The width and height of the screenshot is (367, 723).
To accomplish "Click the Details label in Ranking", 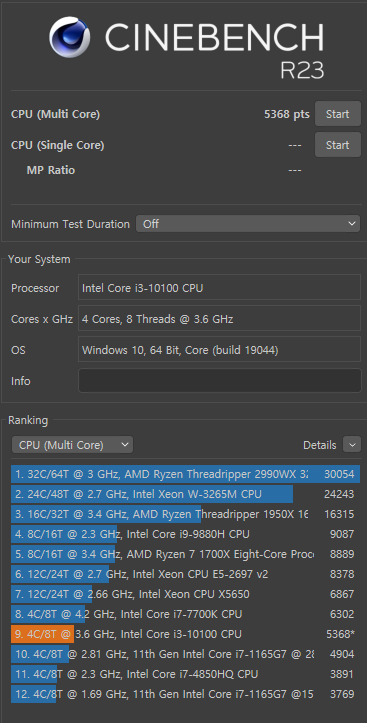I will (320, 445).
